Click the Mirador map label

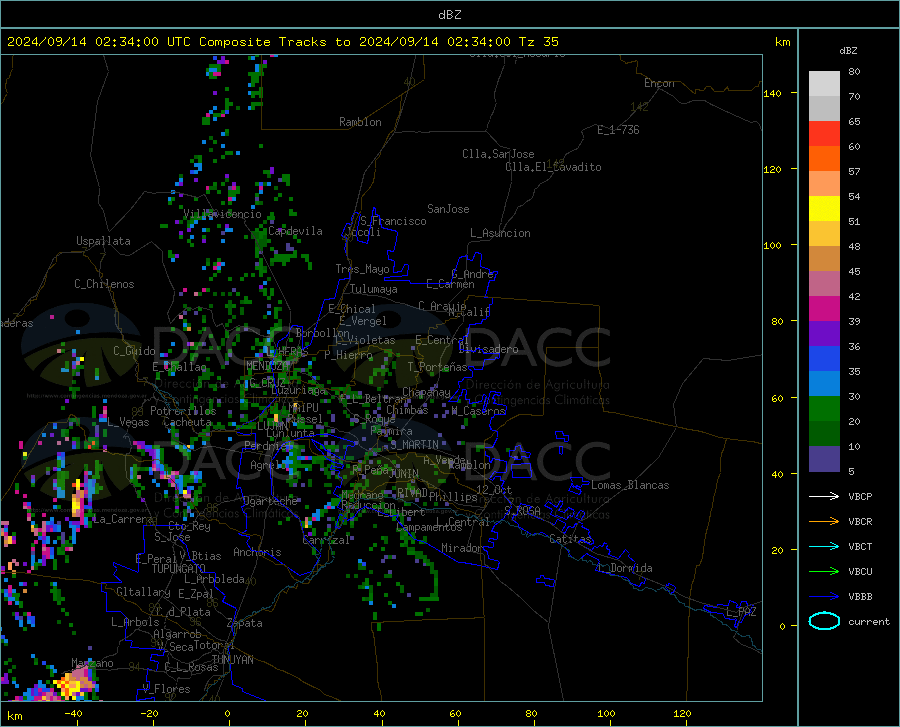(461, 548)
